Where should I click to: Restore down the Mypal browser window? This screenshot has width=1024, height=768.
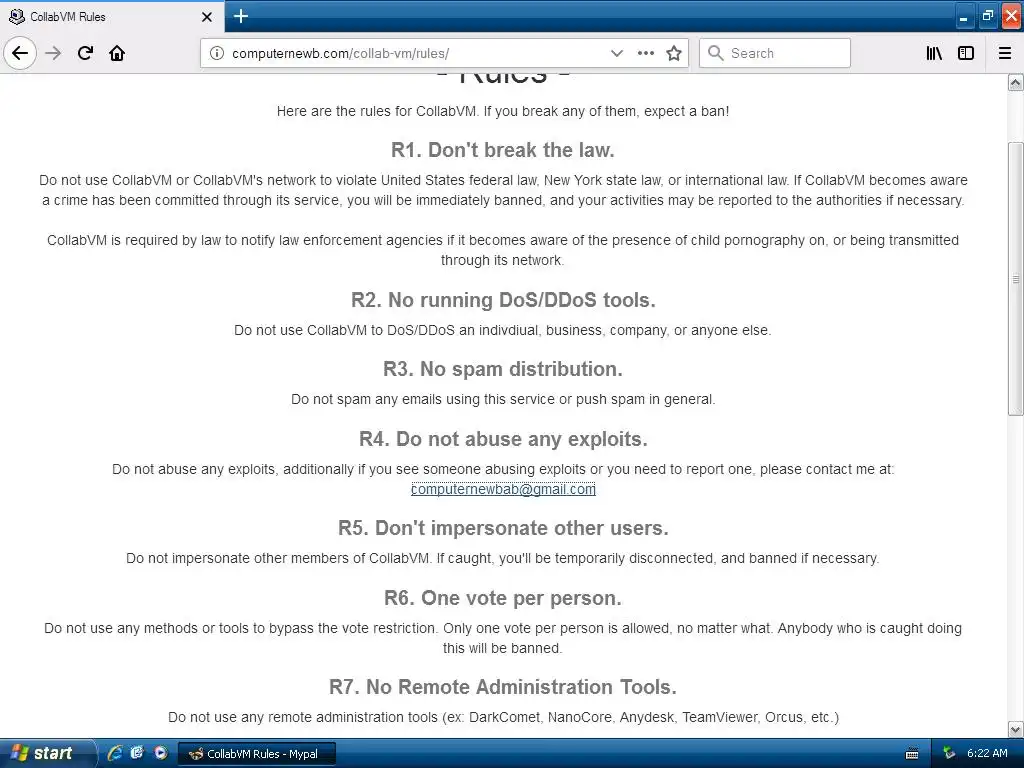point(987,16)
